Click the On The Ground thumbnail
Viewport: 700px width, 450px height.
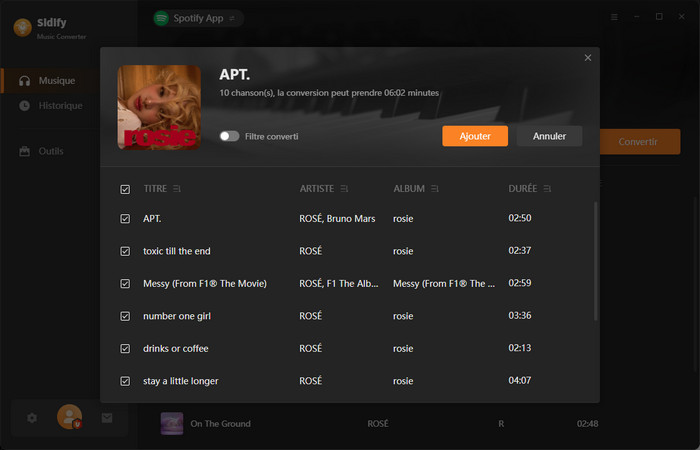click(172, 424)
